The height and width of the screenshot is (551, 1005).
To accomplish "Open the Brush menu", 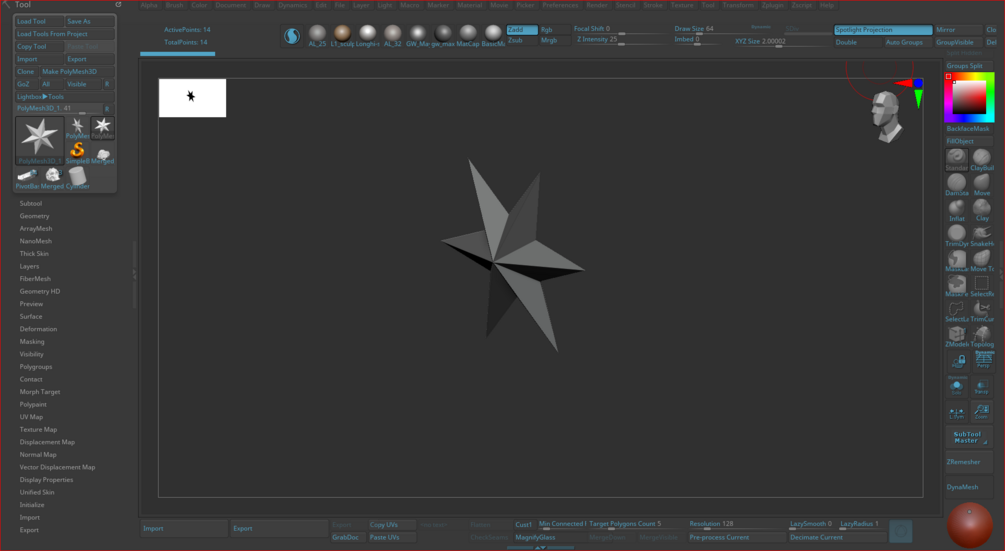I will (x=174, y=5).
